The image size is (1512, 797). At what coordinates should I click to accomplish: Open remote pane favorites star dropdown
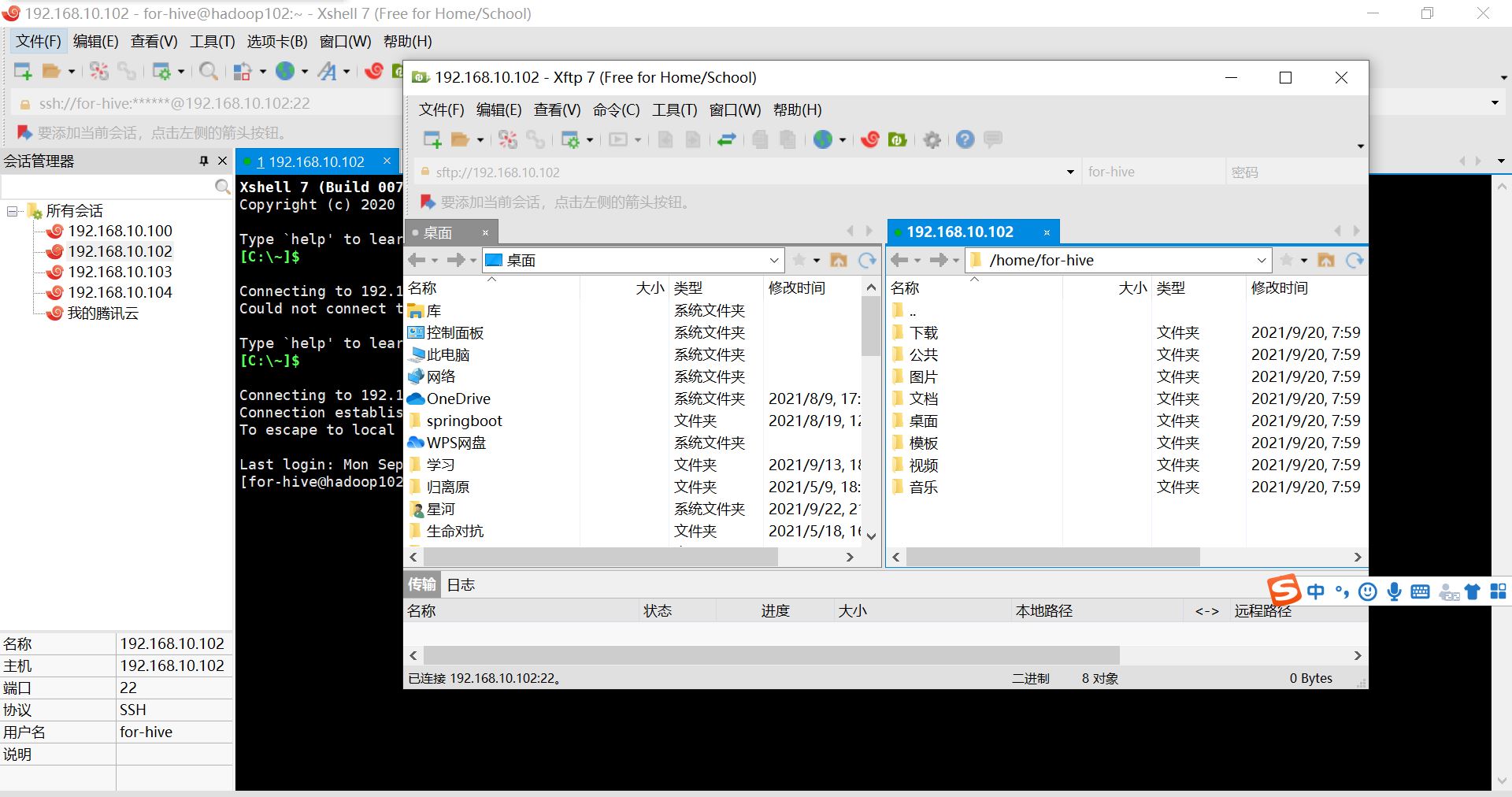[x=1304, y=260]
